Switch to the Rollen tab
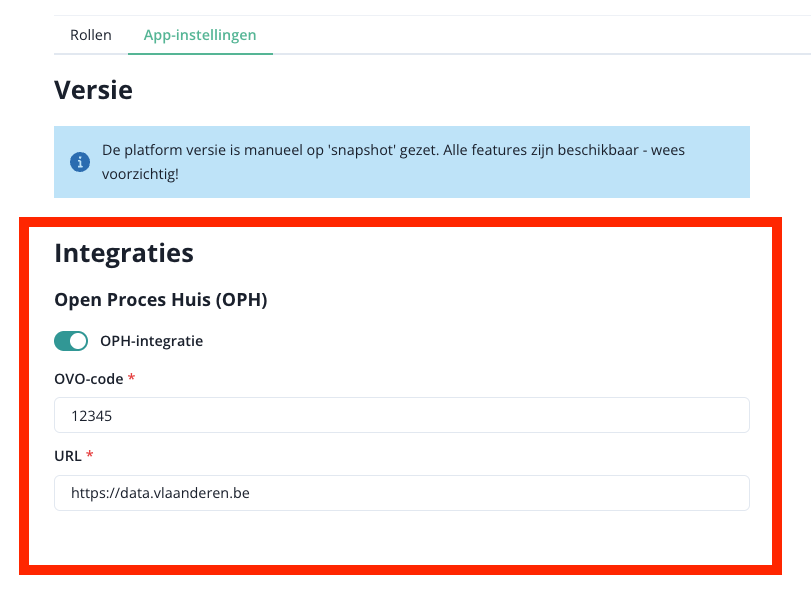811x594 pixels. 90,35
